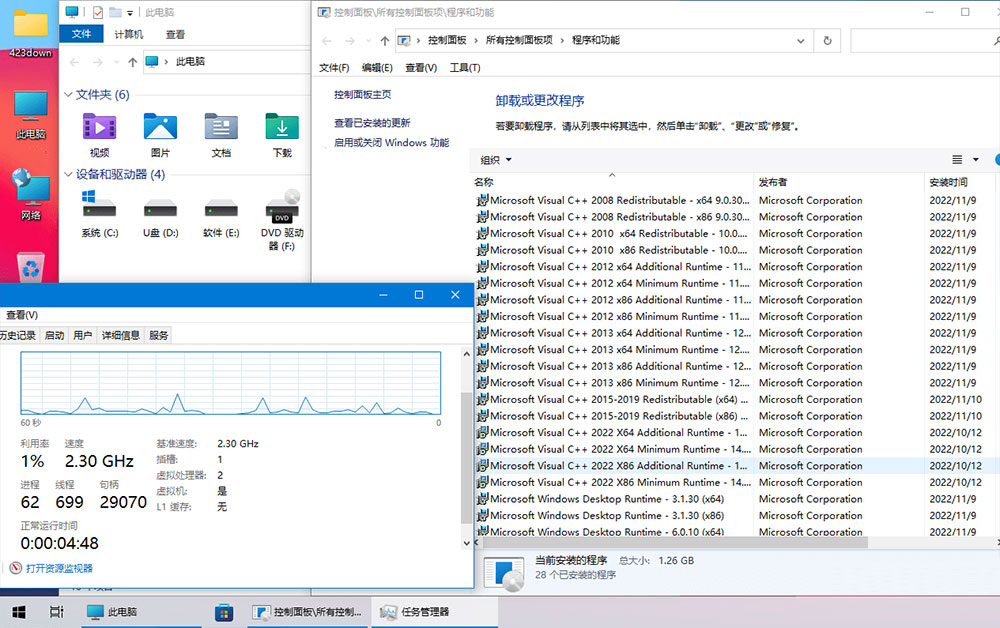Switch to the 服务 tab in Task Manager

(x=156, y=335)
